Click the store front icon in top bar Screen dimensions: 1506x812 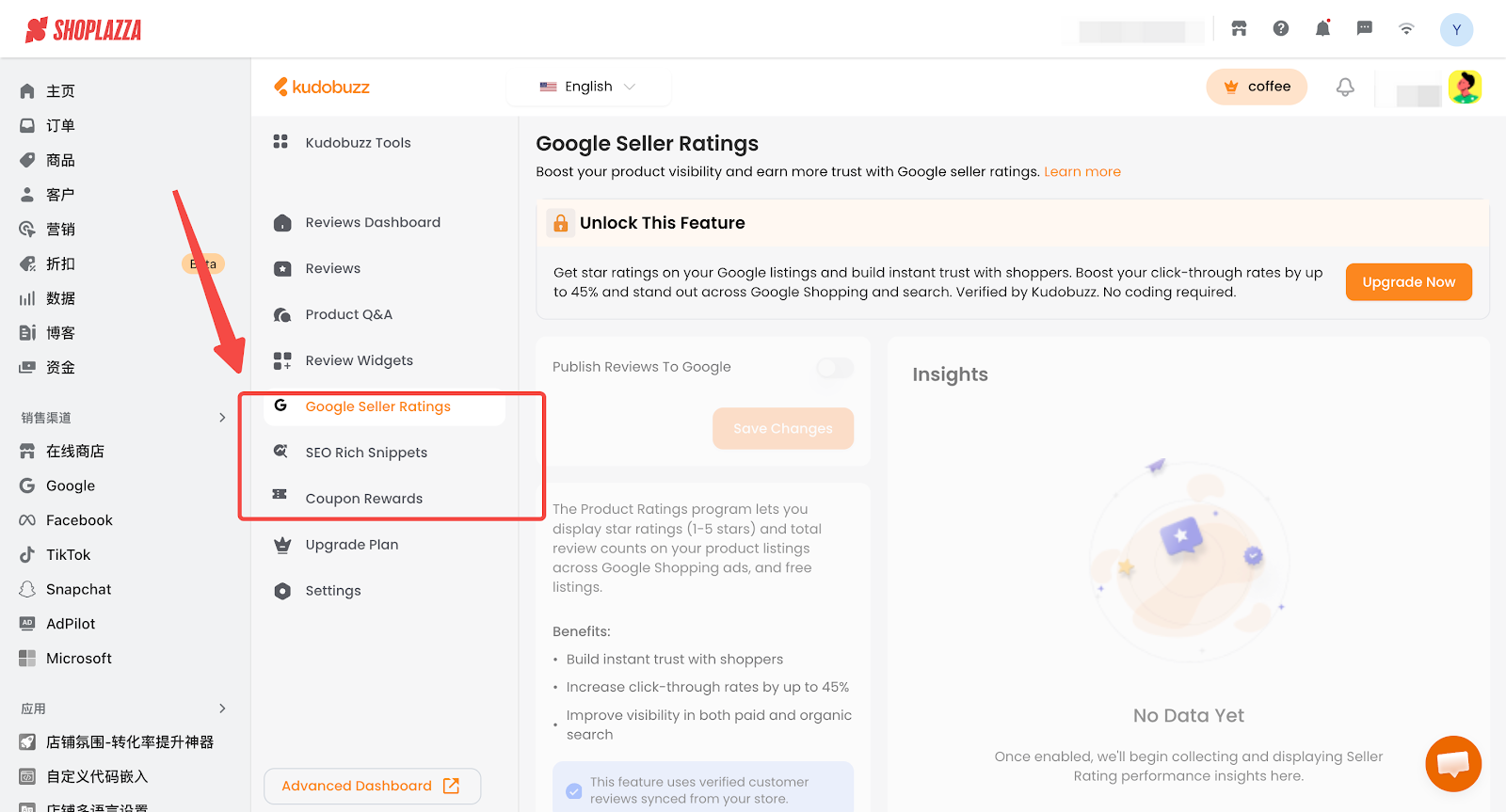tap(1239, 29)
